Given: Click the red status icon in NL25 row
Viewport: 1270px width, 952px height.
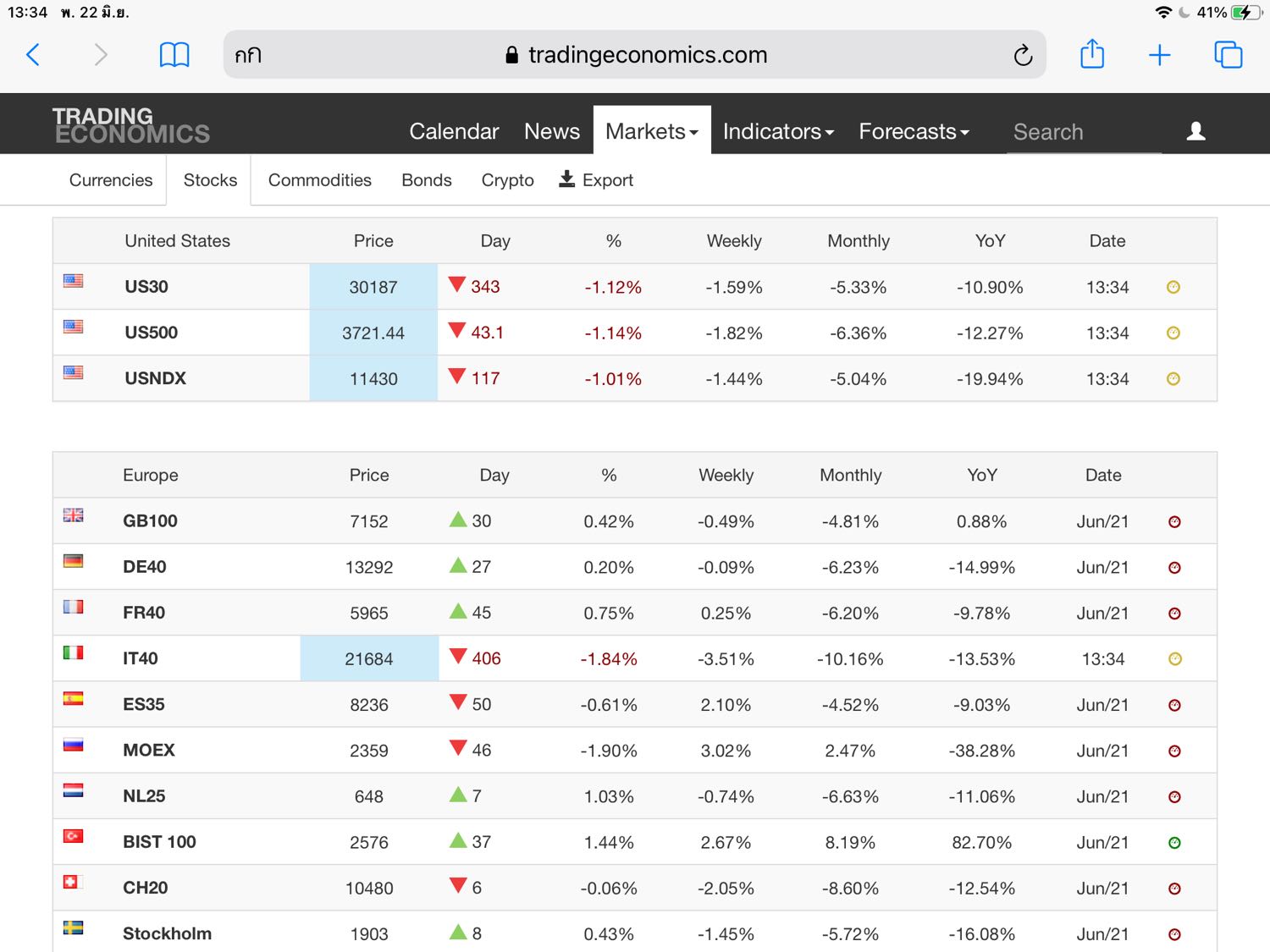Looking at the screenshot, I should [1174, 797].
